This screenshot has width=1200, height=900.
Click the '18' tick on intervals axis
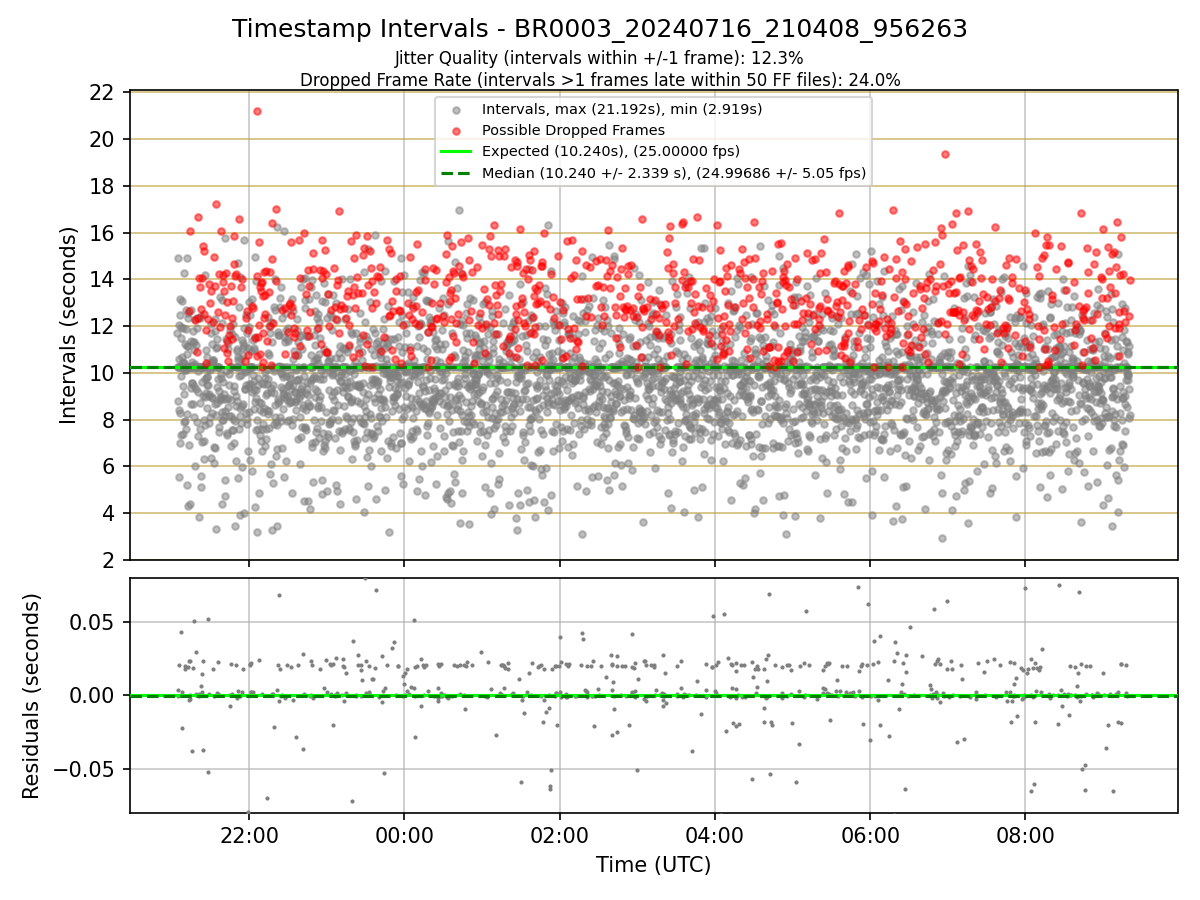click(x=102, y=187)
